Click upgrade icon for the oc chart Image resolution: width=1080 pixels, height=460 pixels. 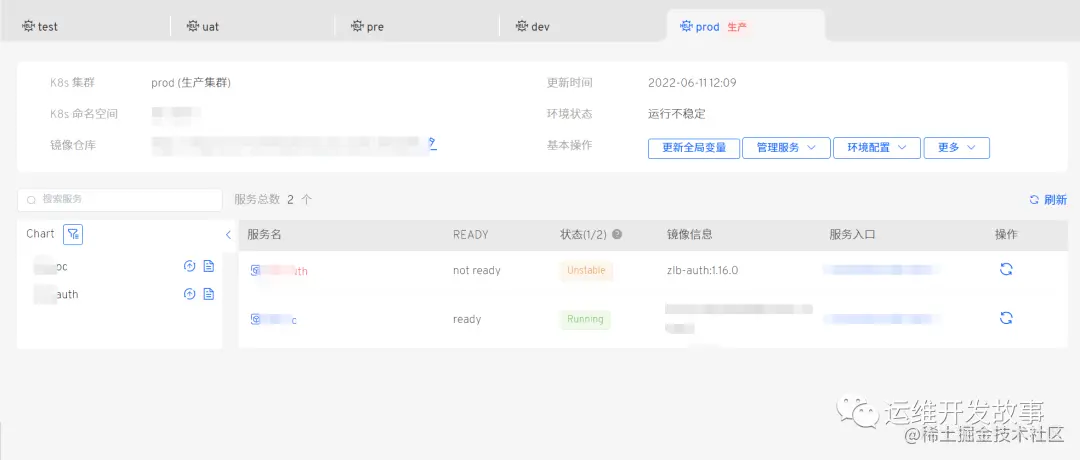click(x=189, y=266)
